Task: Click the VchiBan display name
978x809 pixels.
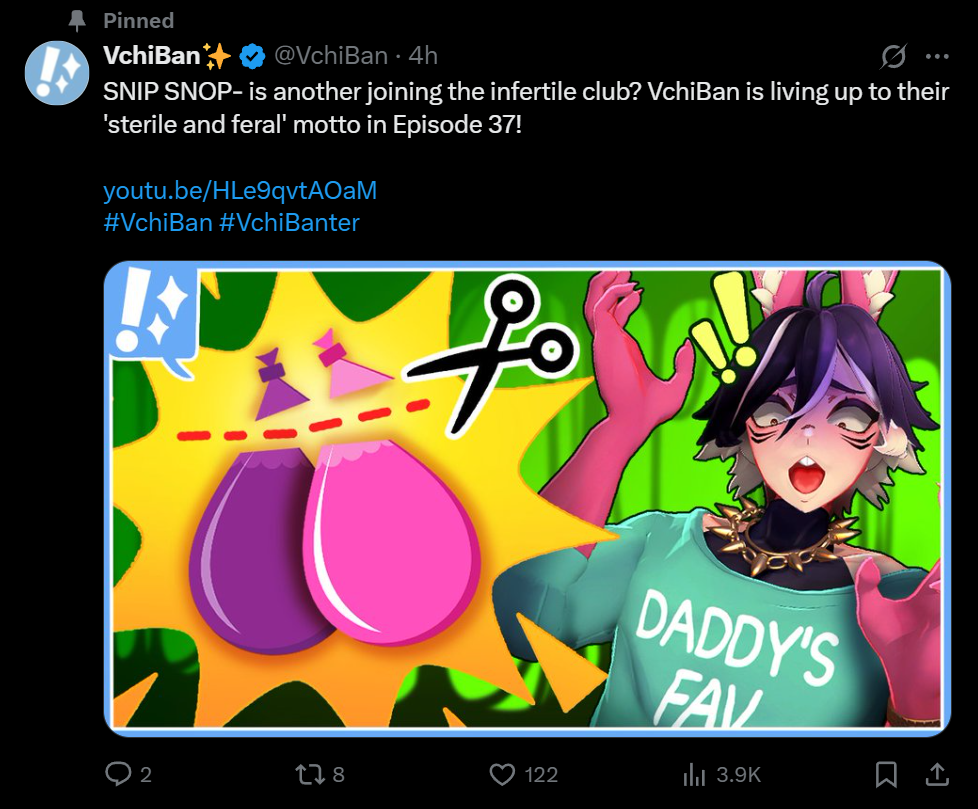Action: (152, 56)
